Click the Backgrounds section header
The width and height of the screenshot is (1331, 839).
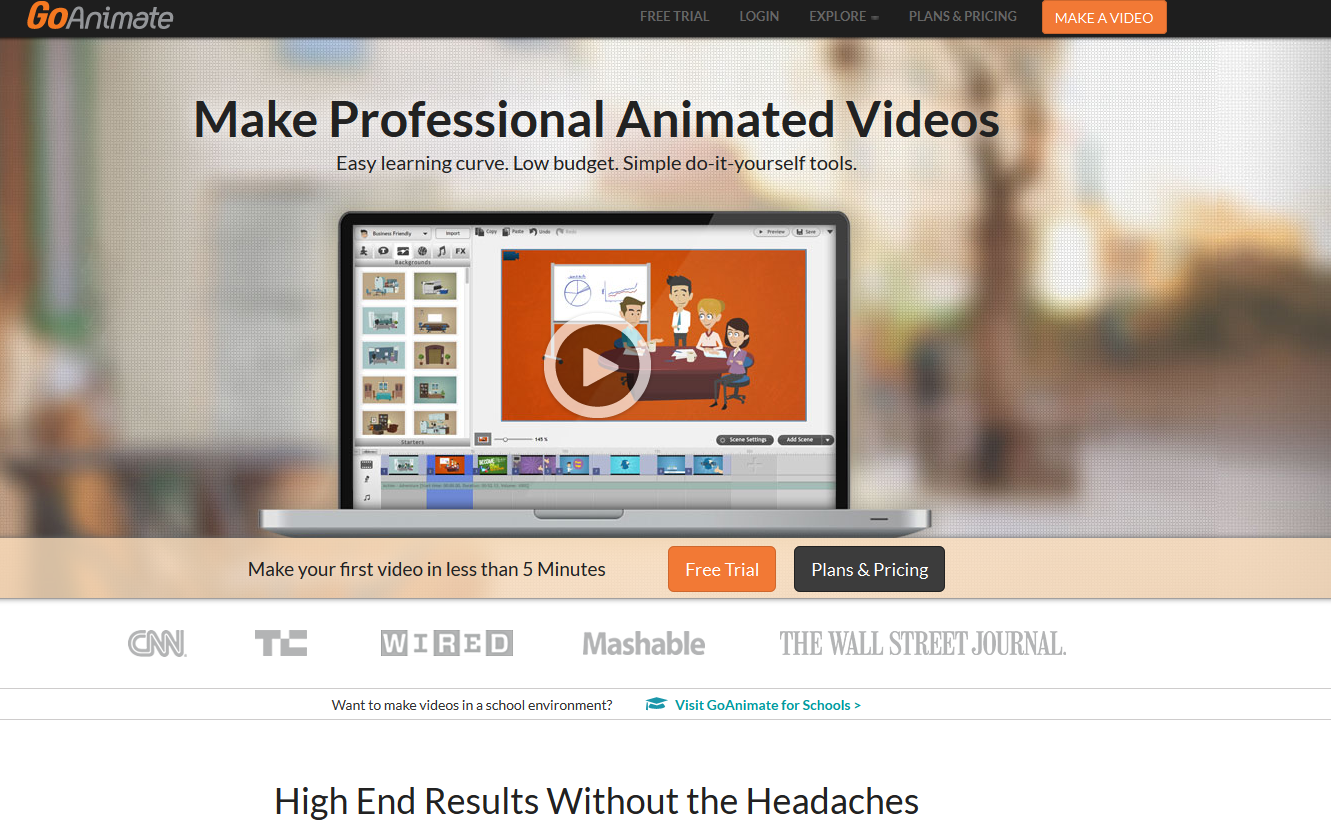[412, 262]
